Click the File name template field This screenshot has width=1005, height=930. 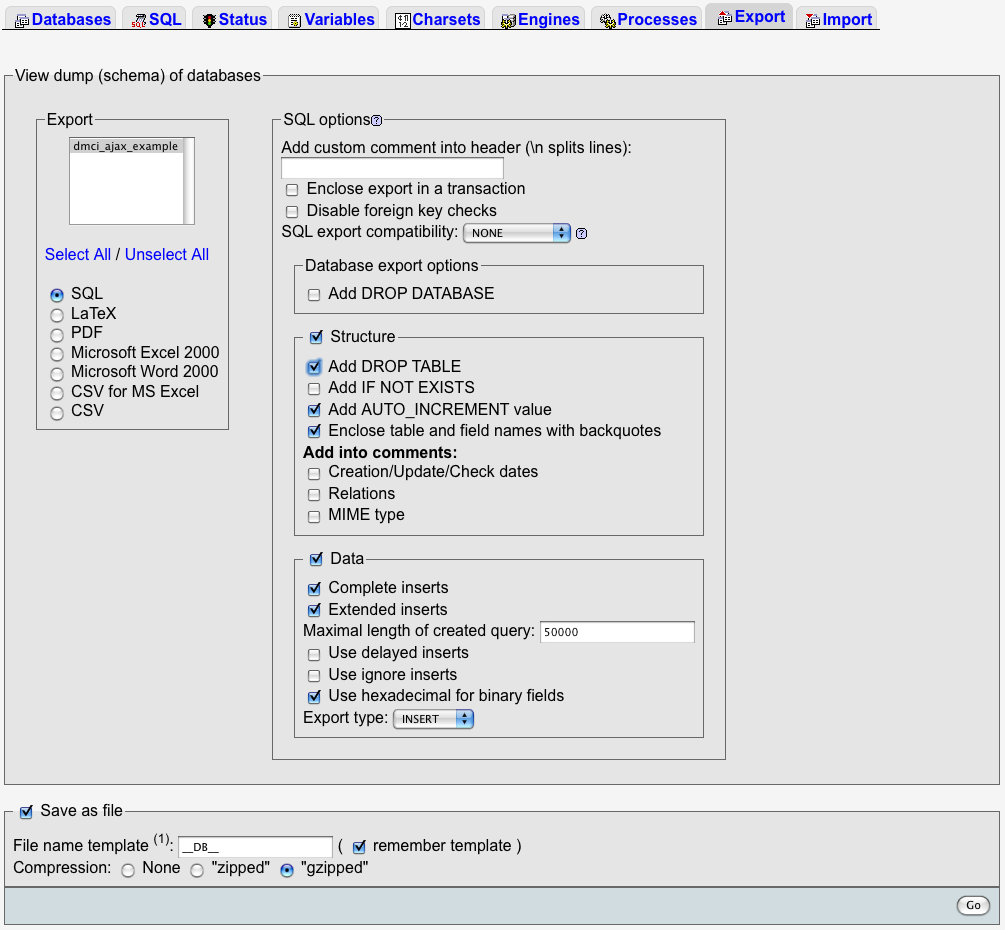coord(255,847)
